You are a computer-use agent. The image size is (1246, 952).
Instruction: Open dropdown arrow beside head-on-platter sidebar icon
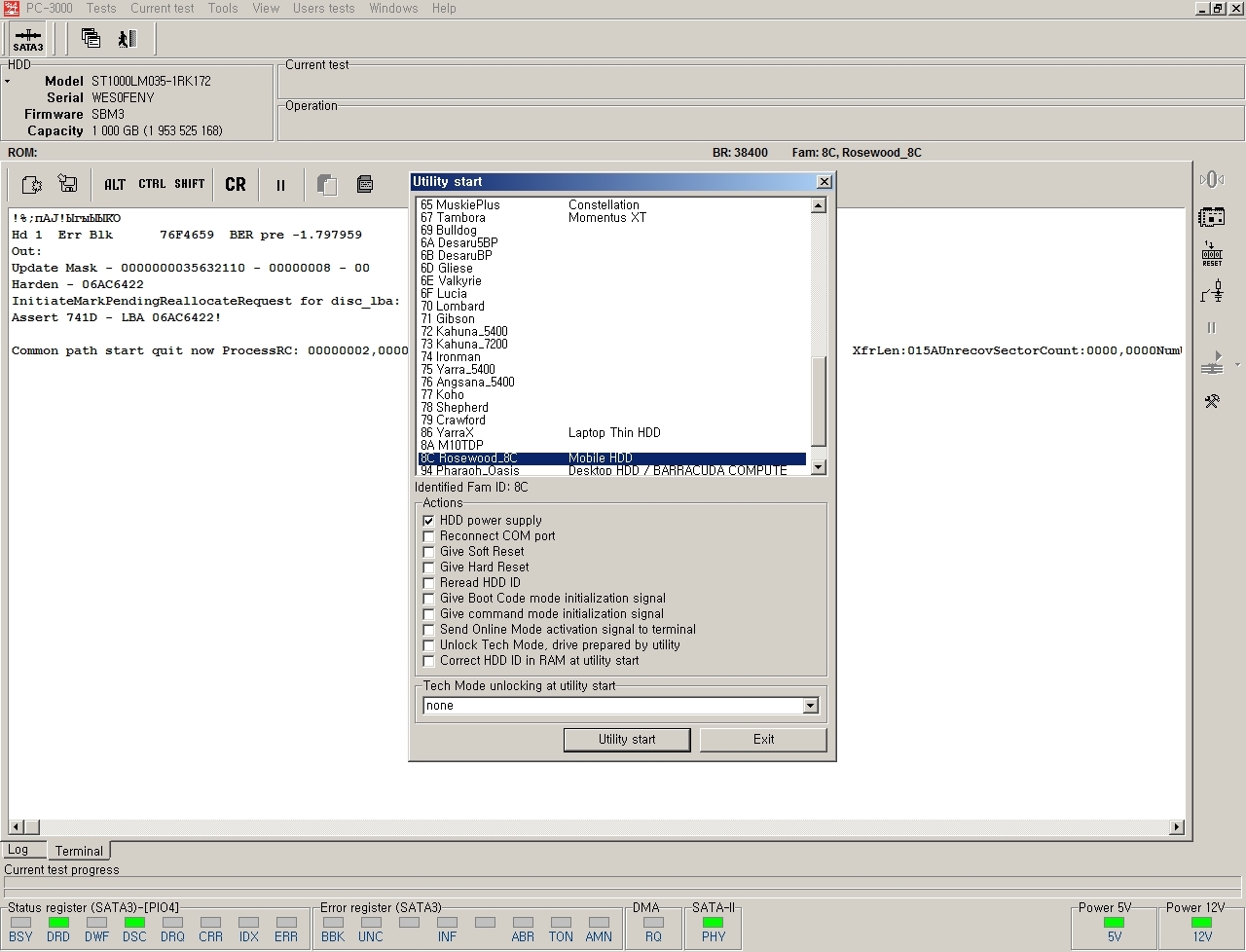(1237, 365)
